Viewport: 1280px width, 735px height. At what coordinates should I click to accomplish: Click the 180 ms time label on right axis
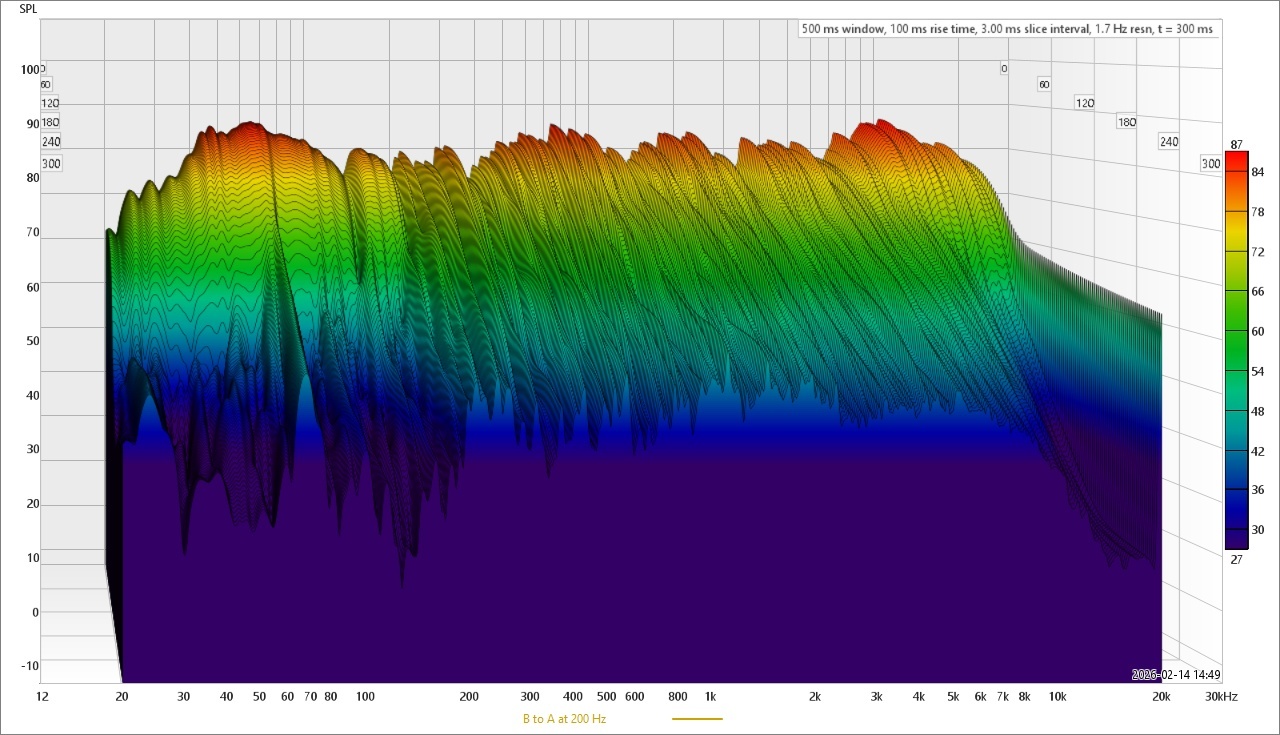[1126, 122]
